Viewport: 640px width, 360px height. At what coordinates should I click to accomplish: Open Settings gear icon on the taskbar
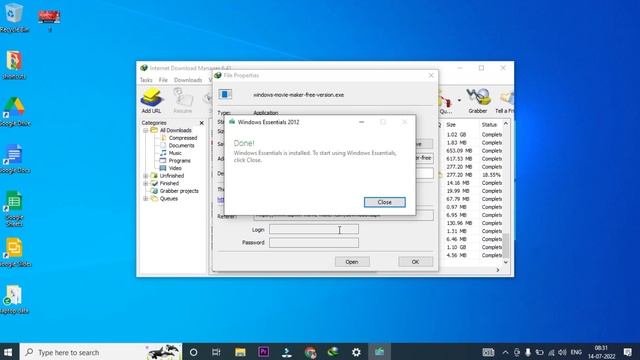[x=356, y=352]
